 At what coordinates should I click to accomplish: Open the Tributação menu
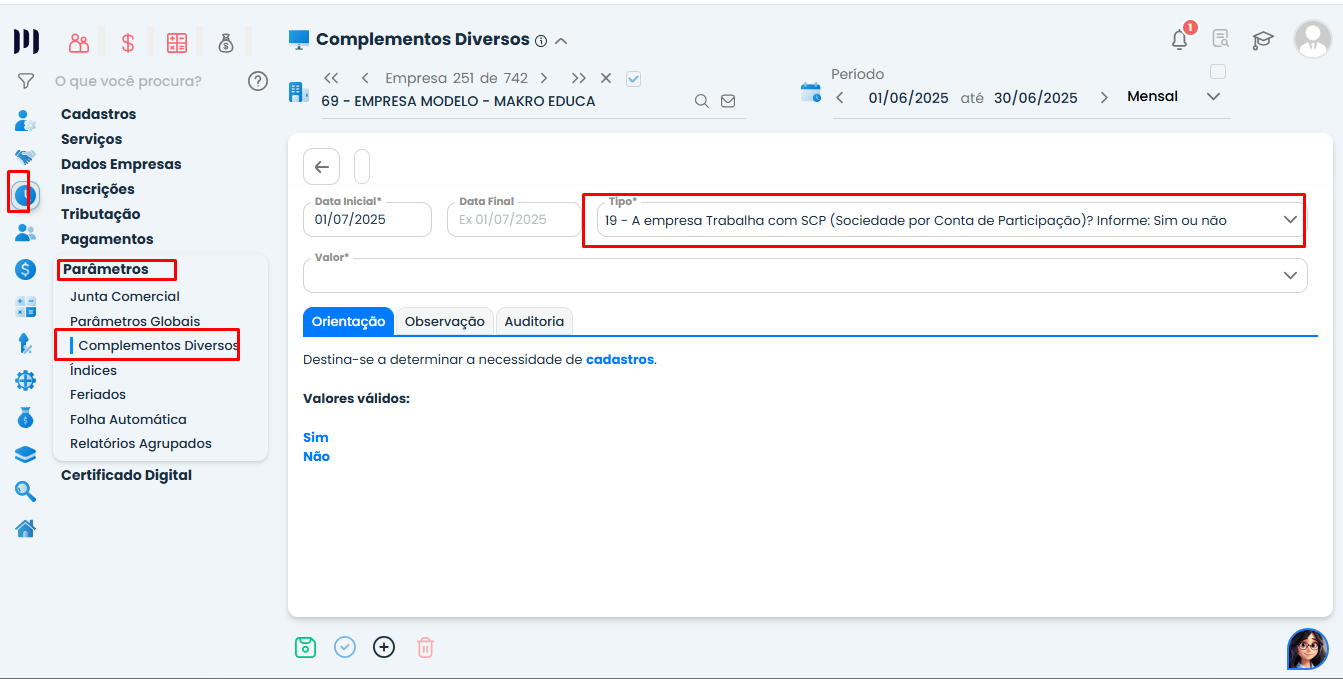(100, 214)
